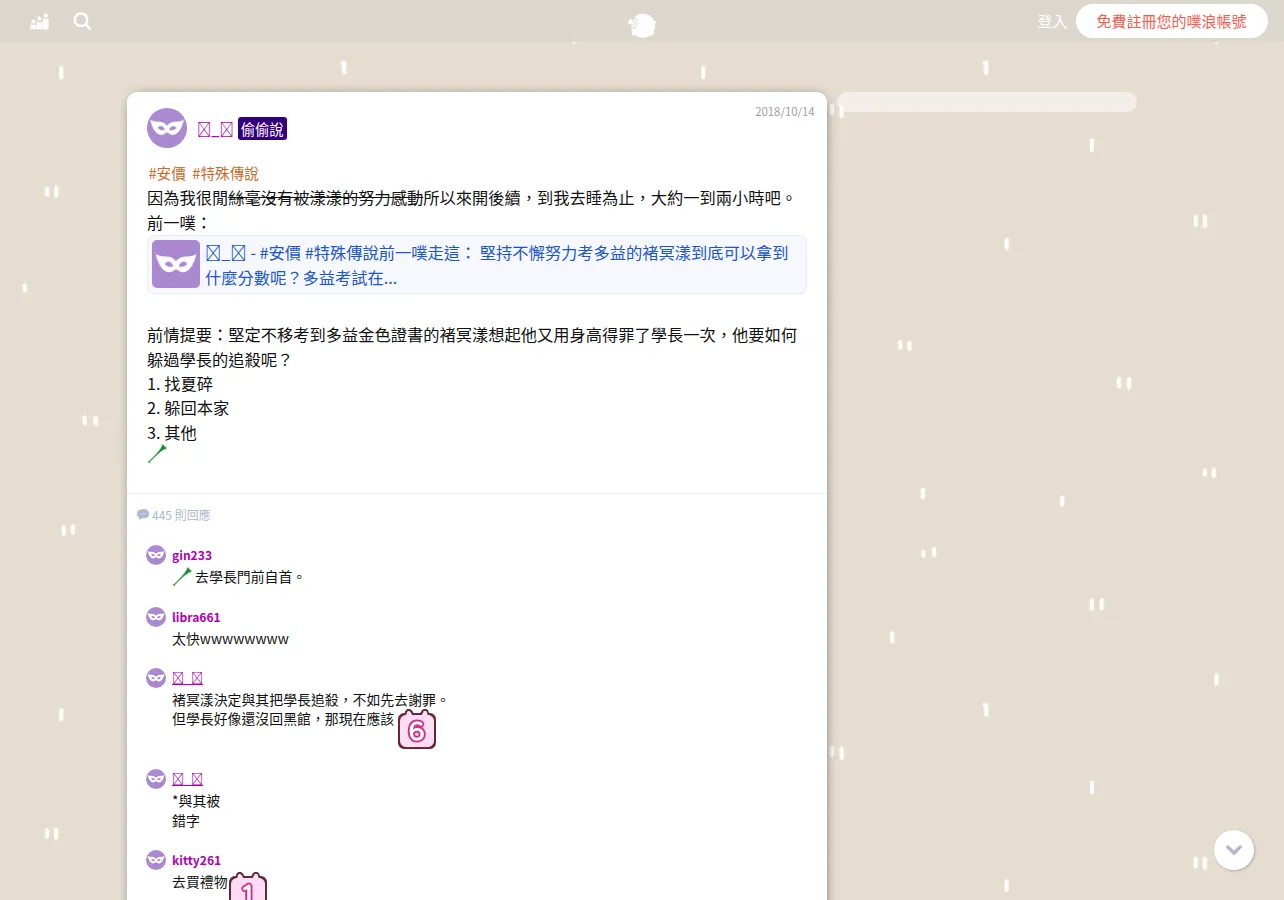This screenshot has height=900, width=1284.
Task: Go to Plurk home logo
Action: (642, 25)
